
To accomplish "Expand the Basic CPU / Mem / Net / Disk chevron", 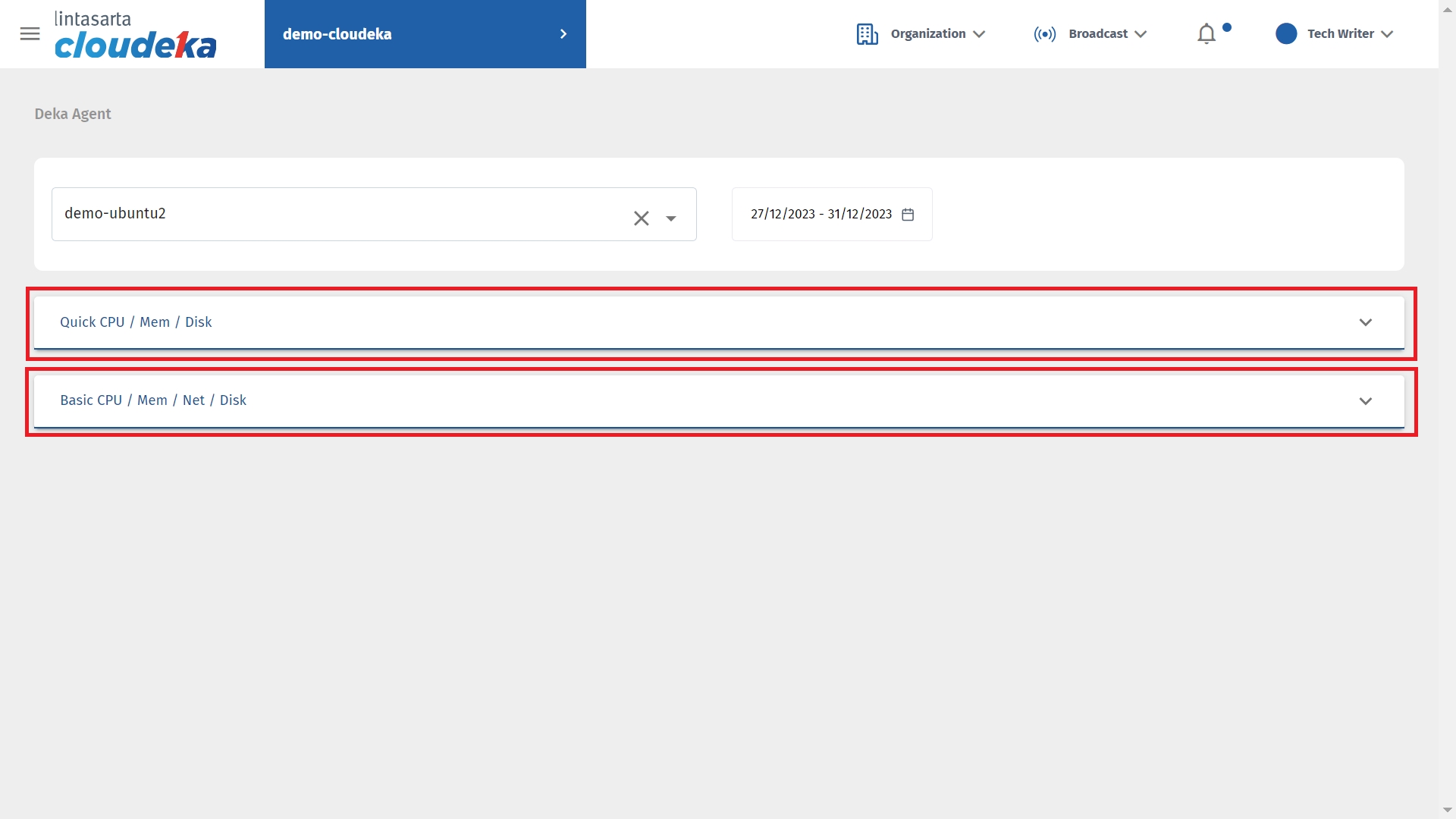I will pyautogui.click(x=1365, y=401).
